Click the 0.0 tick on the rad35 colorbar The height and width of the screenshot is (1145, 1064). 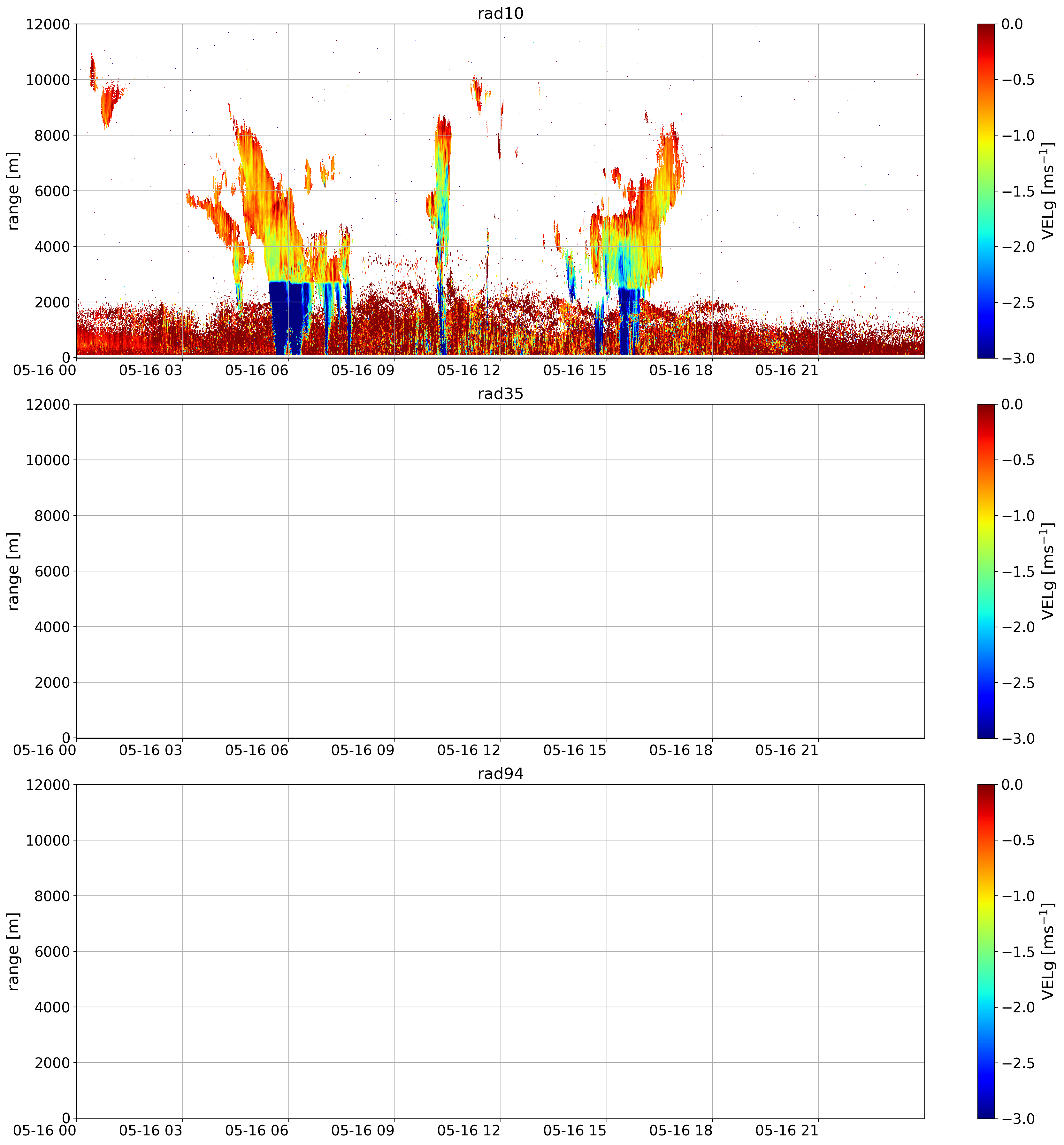tap(1012, 404)
